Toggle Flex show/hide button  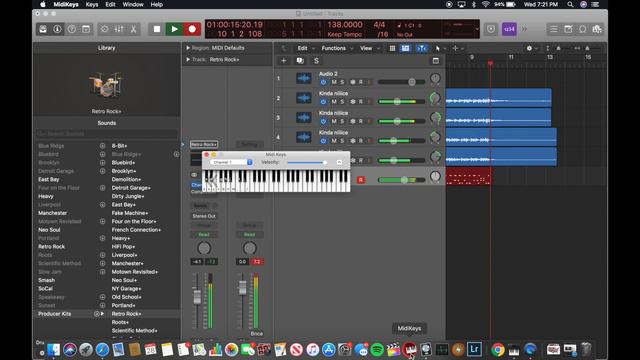click(x=421, y=48)
